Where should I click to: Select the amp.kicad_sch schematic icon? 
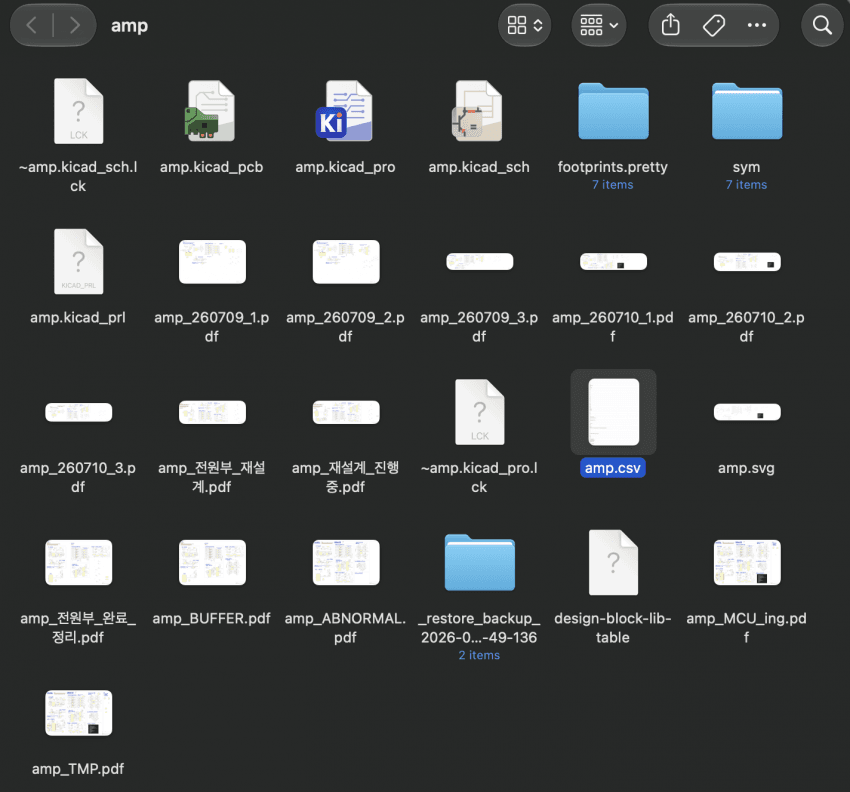coord(478,111)
